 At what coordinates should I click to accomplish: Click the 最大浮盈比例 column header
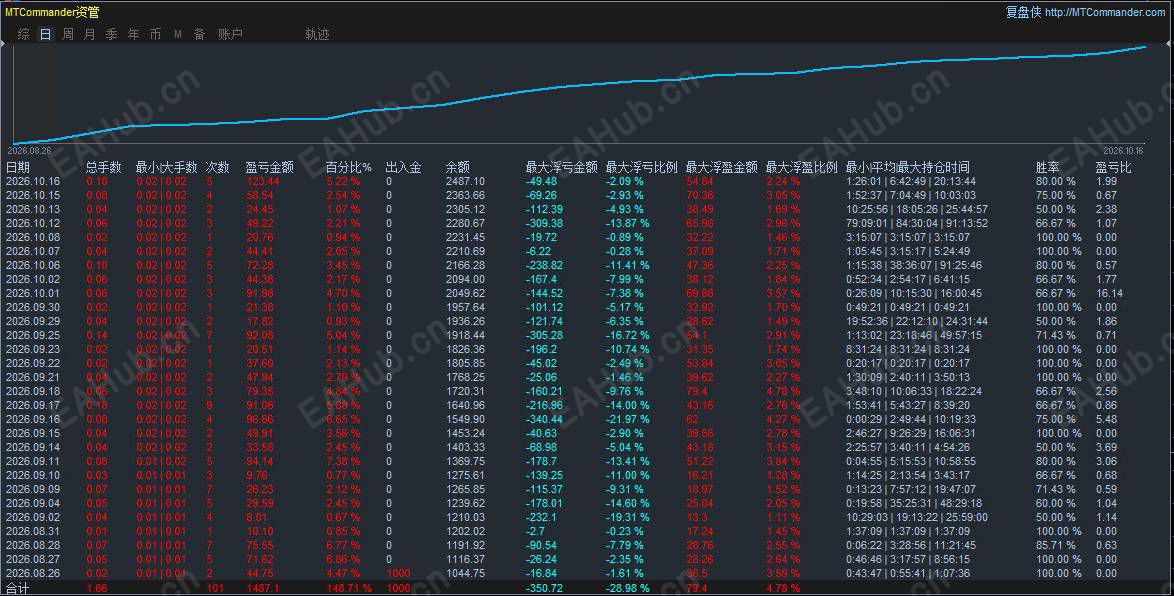tap(801, 167)
